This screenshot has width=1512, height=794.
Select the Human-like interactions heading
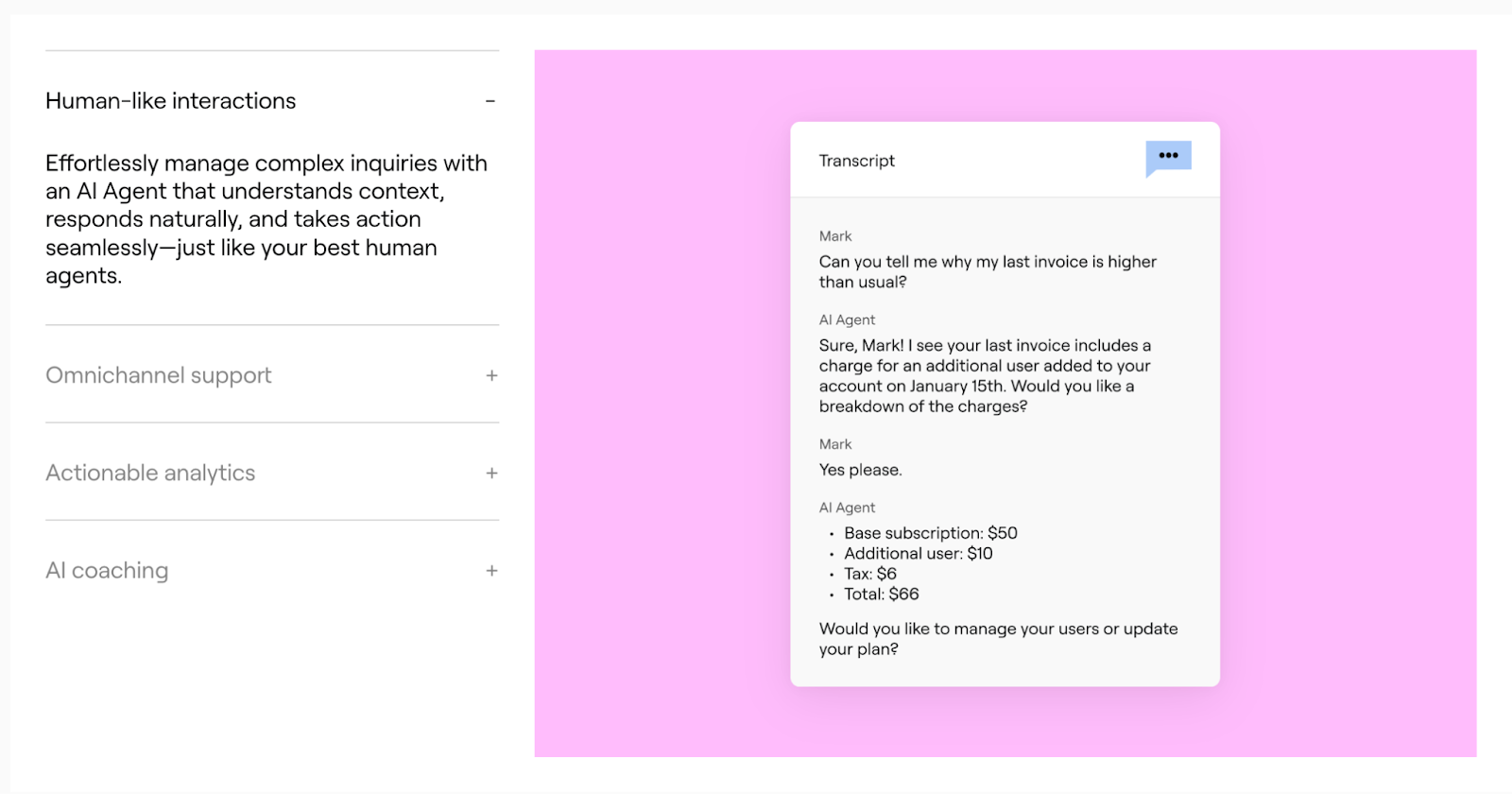coord(171,101)
